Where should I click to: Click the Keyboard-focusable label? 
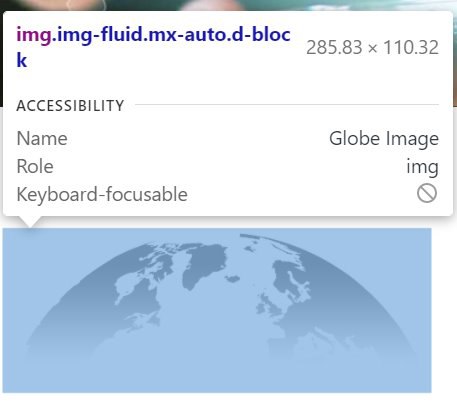102,194
